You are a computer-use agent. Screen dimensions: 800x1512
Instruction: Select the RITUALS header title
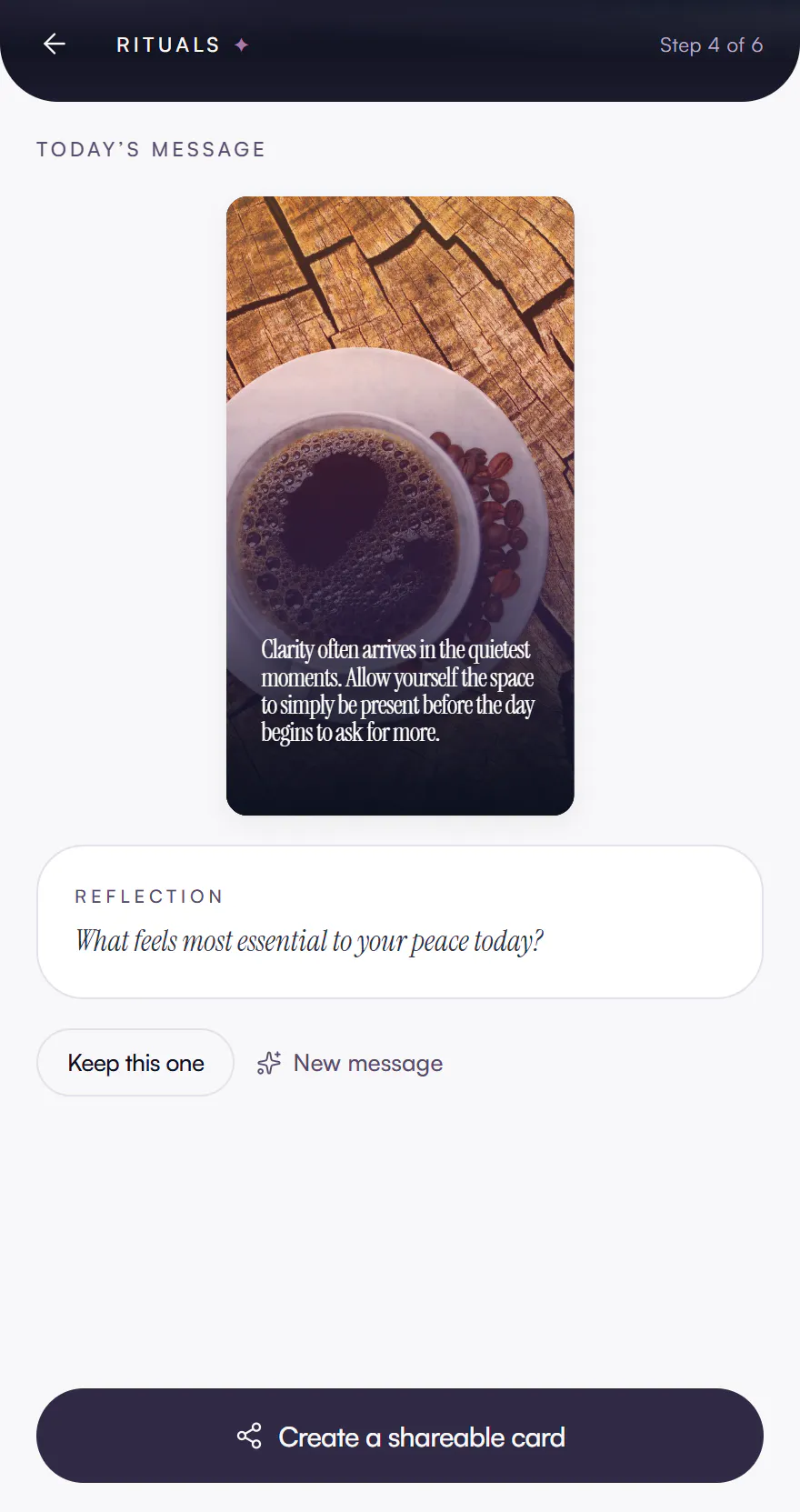[x=168, y=45]
